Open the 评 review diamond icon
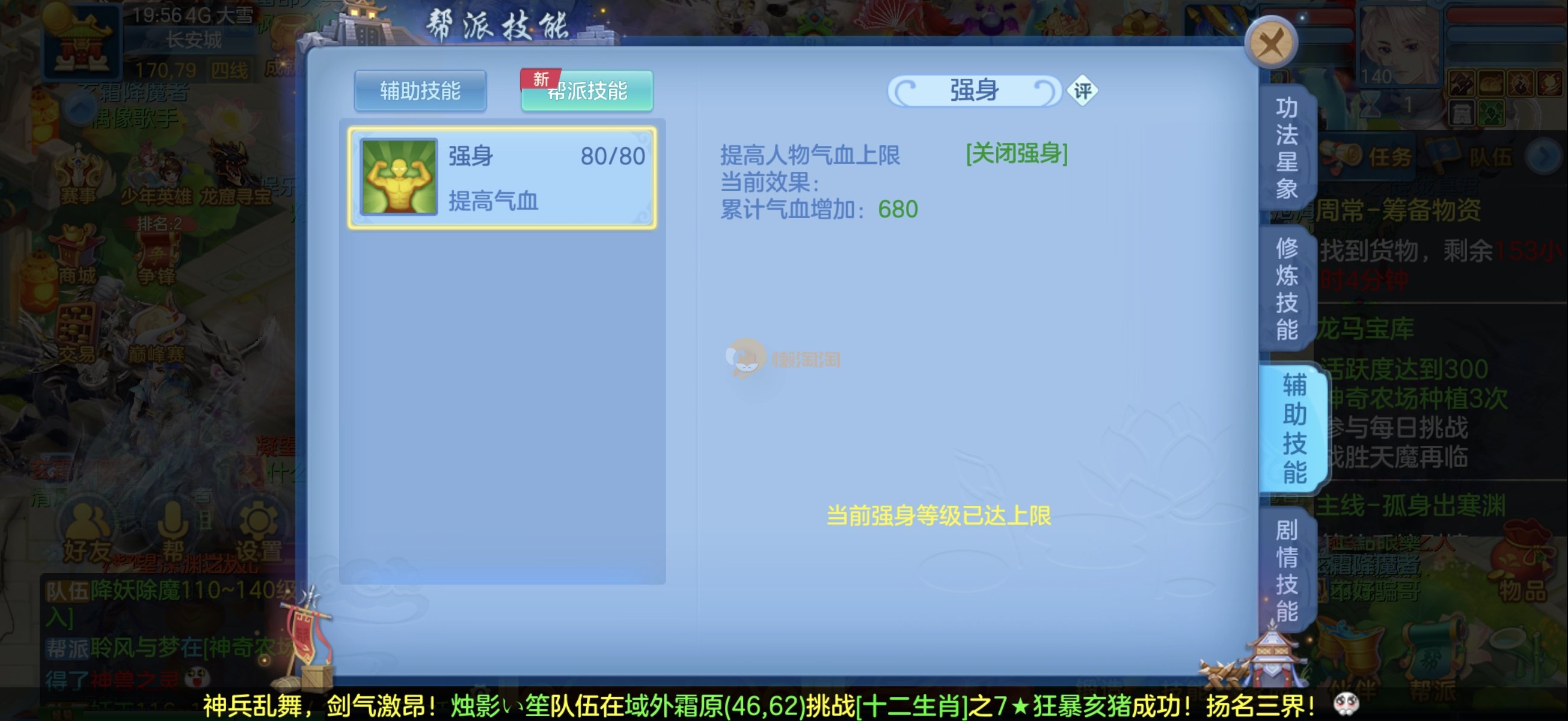This screenshot has width=1568, height=721. (1082, 91)
